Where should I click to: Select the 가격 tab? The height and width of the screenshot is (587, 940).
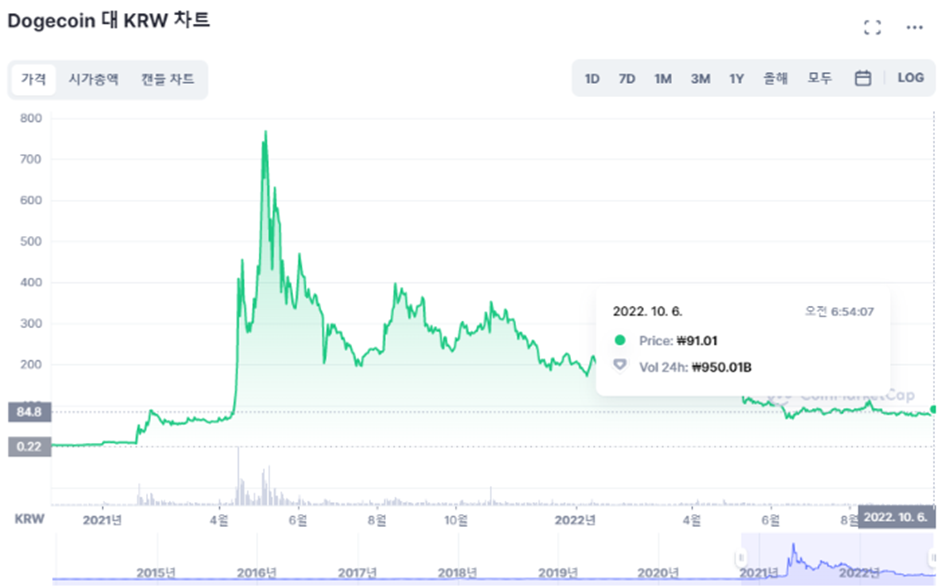(x=34, y=79)
